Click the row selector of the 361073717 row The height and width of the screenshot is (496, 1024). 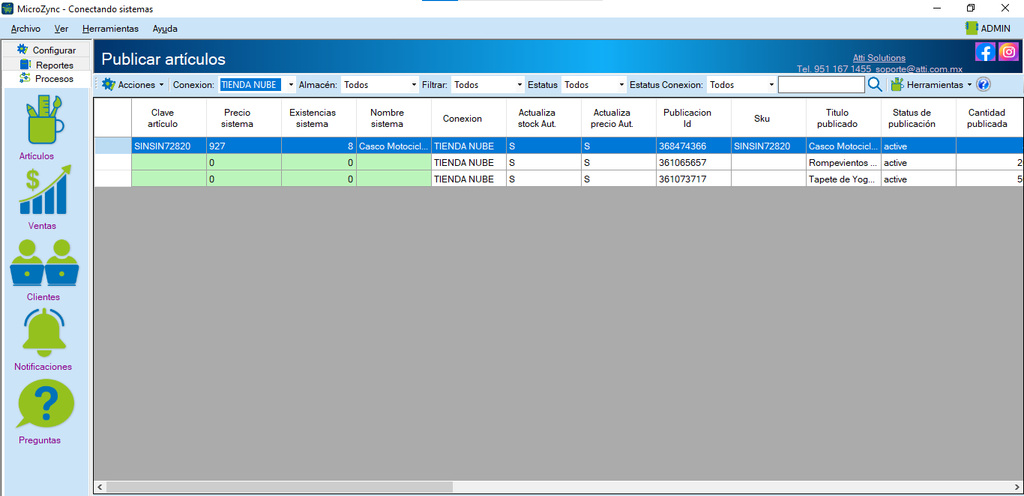click(x=113, y=179)
